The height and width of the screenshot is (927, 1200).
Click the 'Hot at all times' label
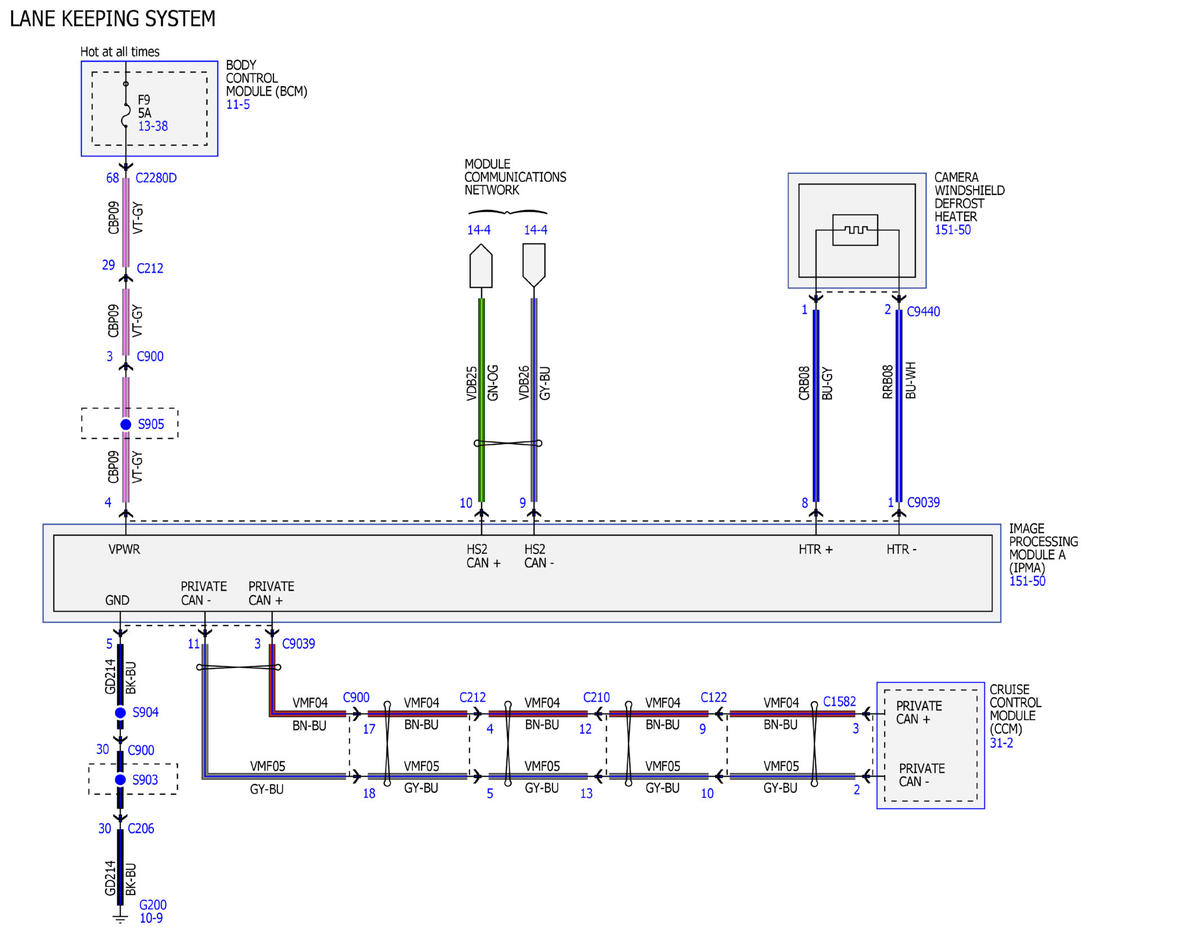[x=120, y=52]
